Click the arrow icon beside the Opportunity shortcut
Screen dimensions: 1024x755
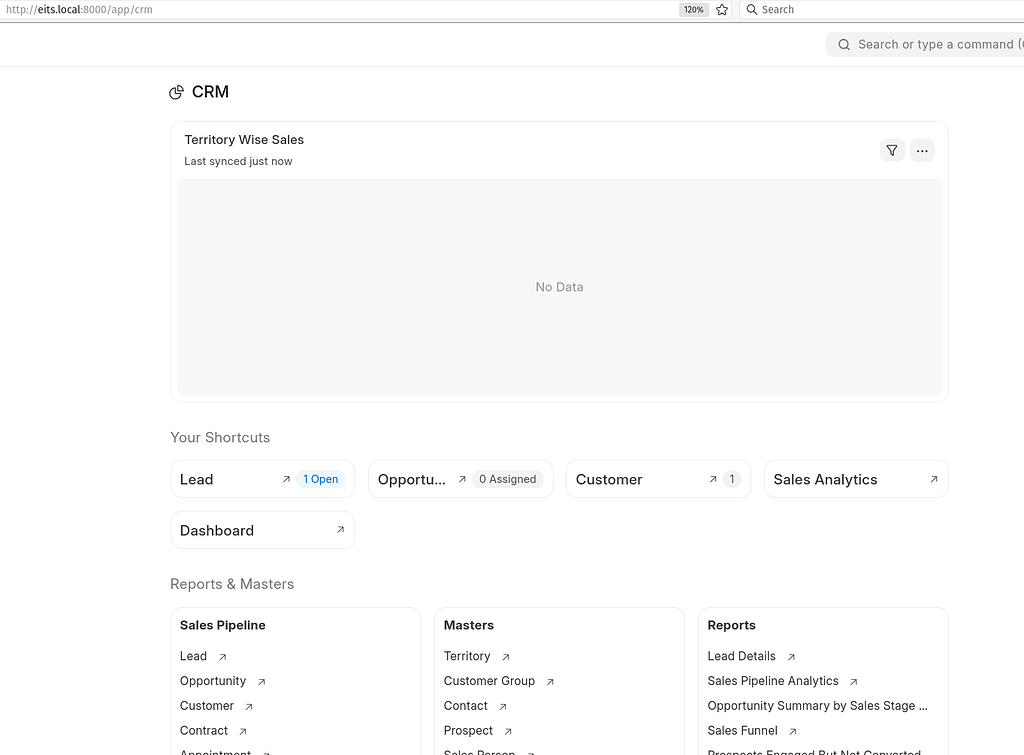click(x=462, y=478)
